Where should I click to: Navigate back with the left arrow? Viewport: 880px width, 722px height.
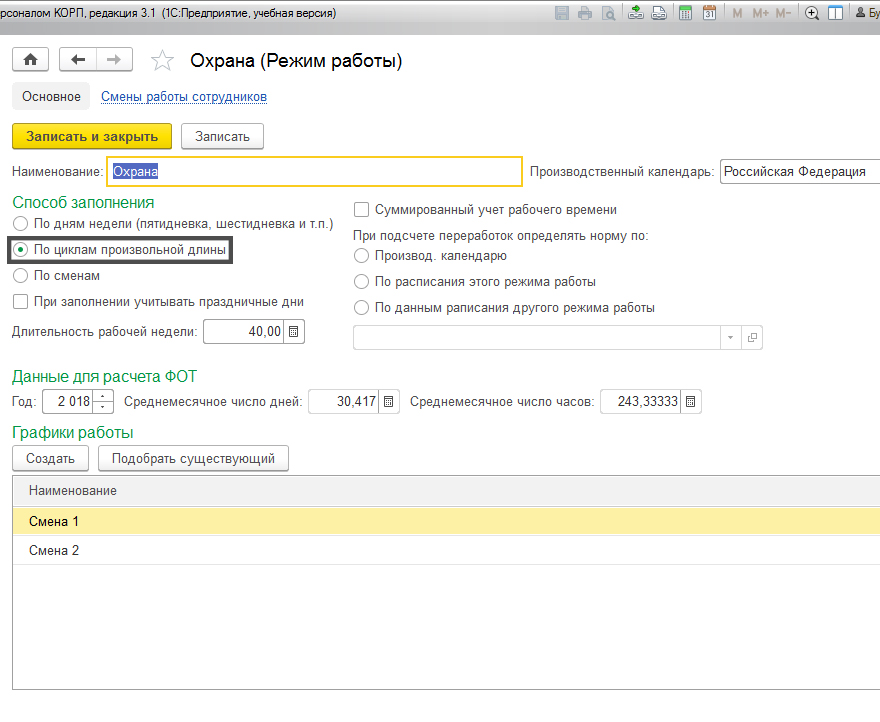(78, 59)
